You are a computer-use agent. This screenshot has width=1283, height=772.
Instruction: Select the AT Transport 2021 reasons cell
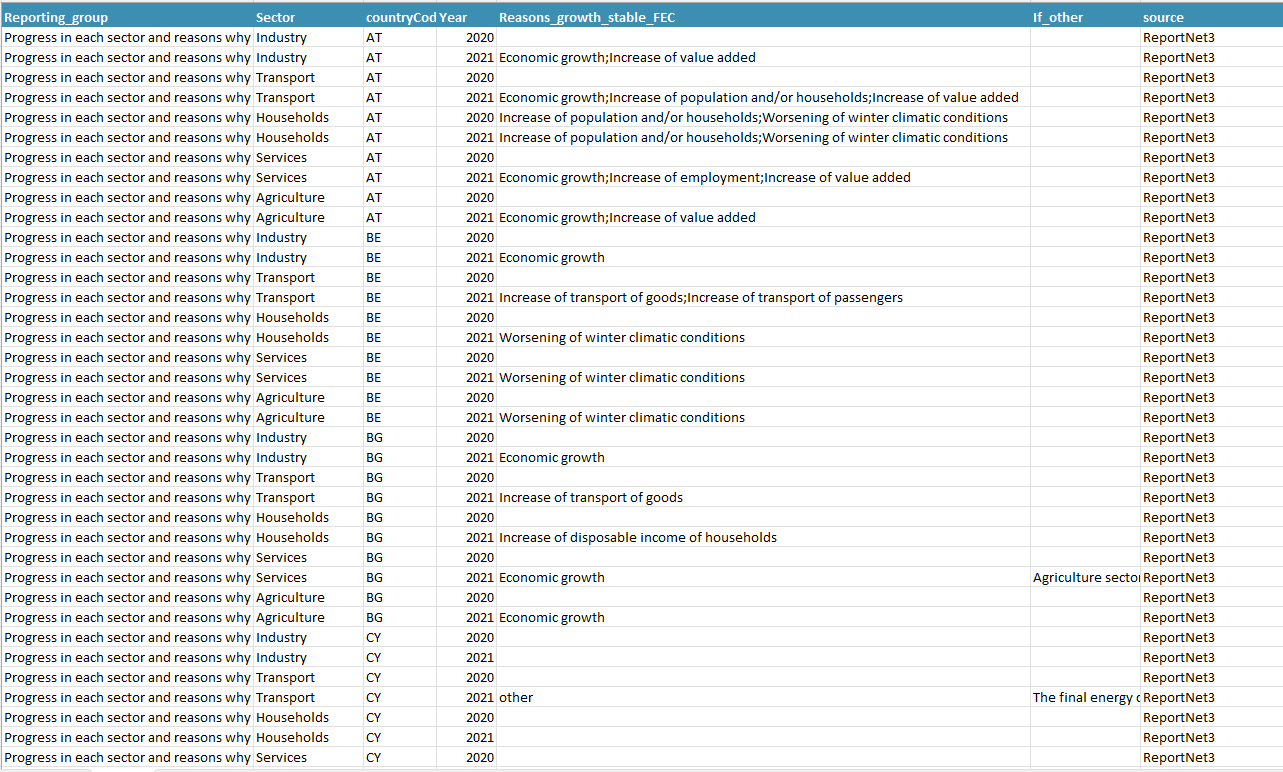pyautogui.click(x=763, y=97)
